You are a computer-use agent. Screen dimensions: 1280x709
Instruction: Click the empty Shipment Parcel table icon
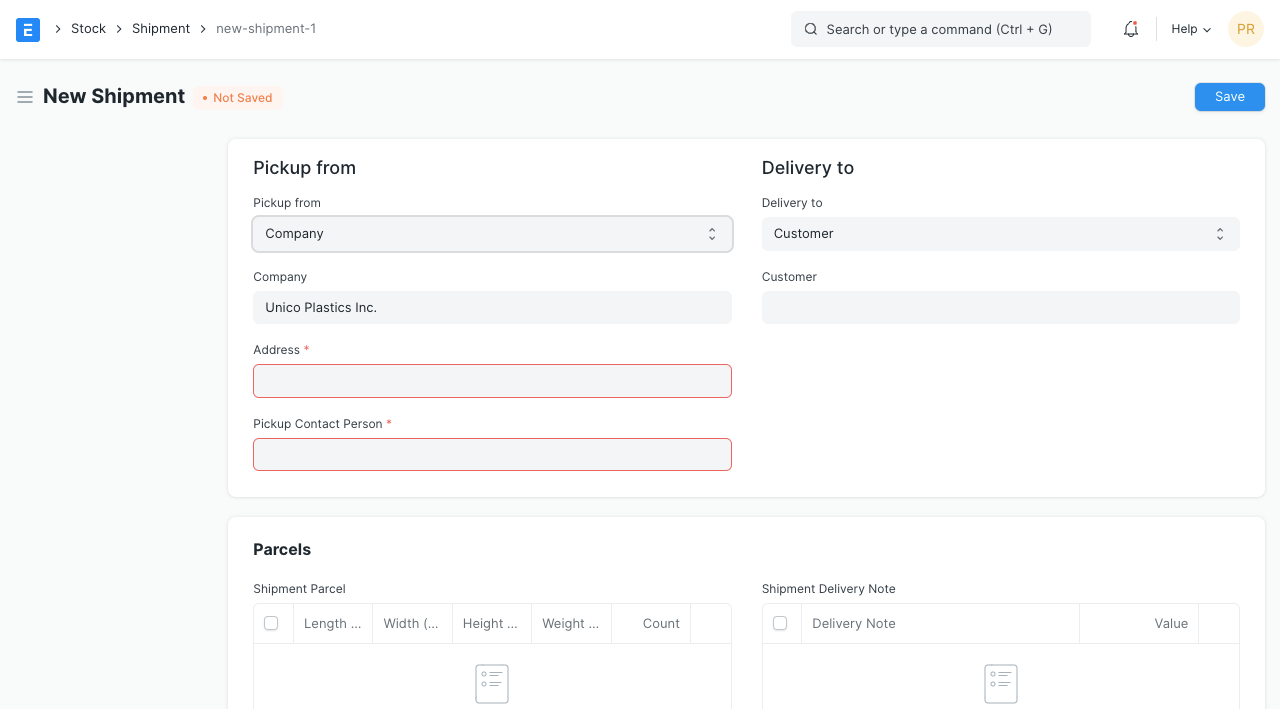pyautogui.click(x=492, y=684)
